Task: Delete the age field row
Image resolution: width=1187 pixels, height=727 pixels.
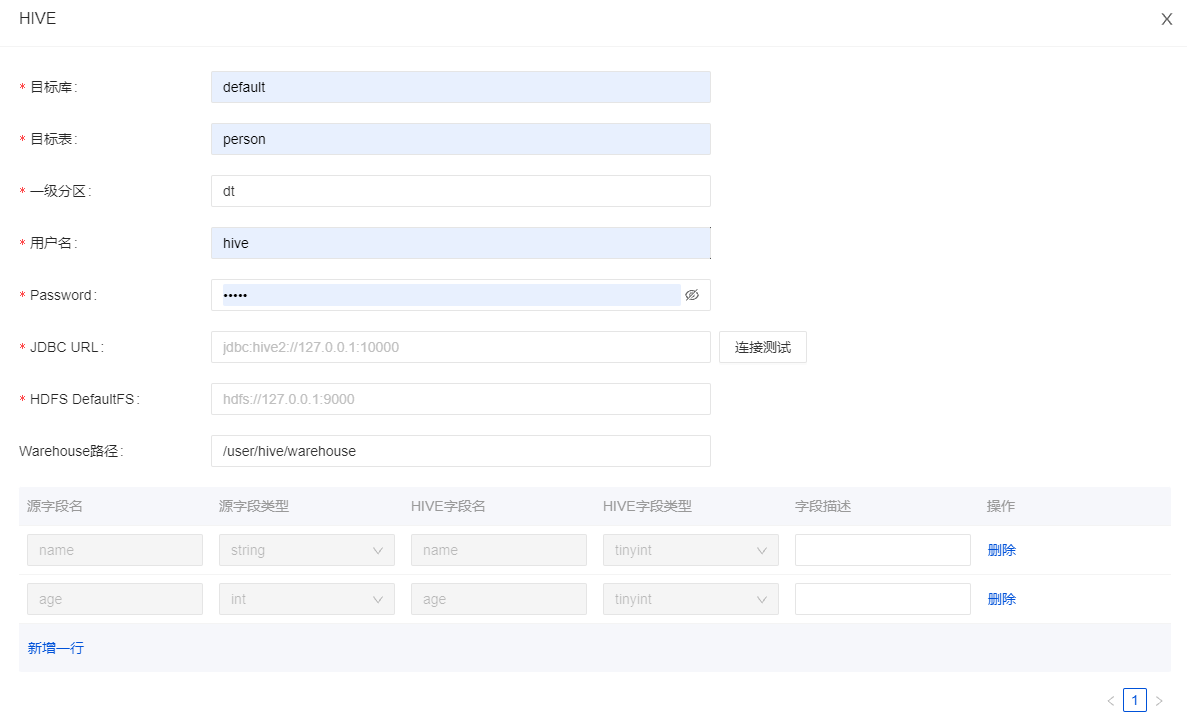Action: (1001, 599)
